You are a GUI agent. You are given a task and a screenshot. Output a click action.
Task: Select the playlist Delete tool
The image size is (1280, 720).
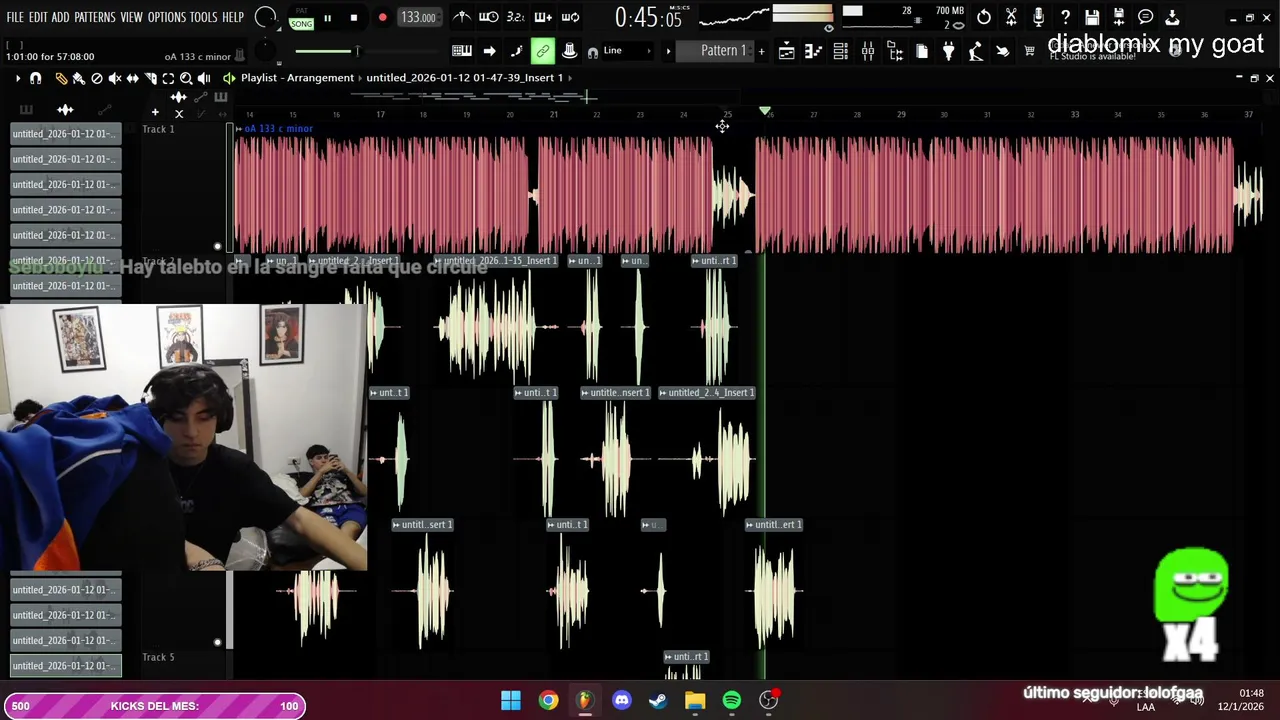pos(97,78)
